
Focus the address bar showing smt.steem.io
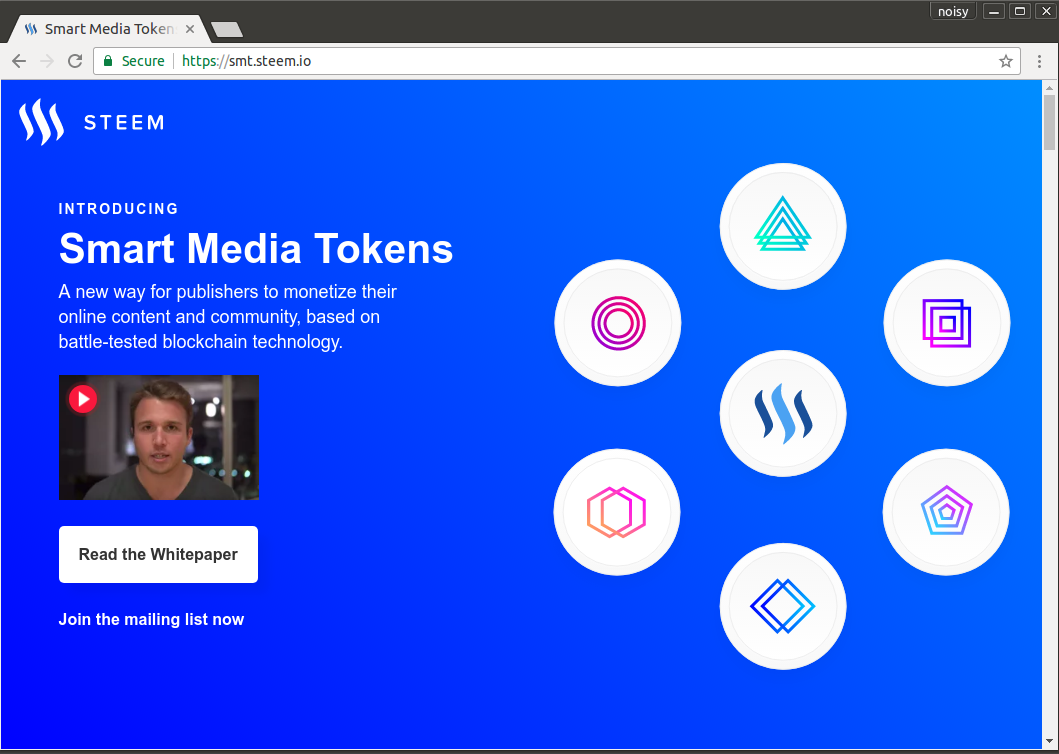(557, 61)
